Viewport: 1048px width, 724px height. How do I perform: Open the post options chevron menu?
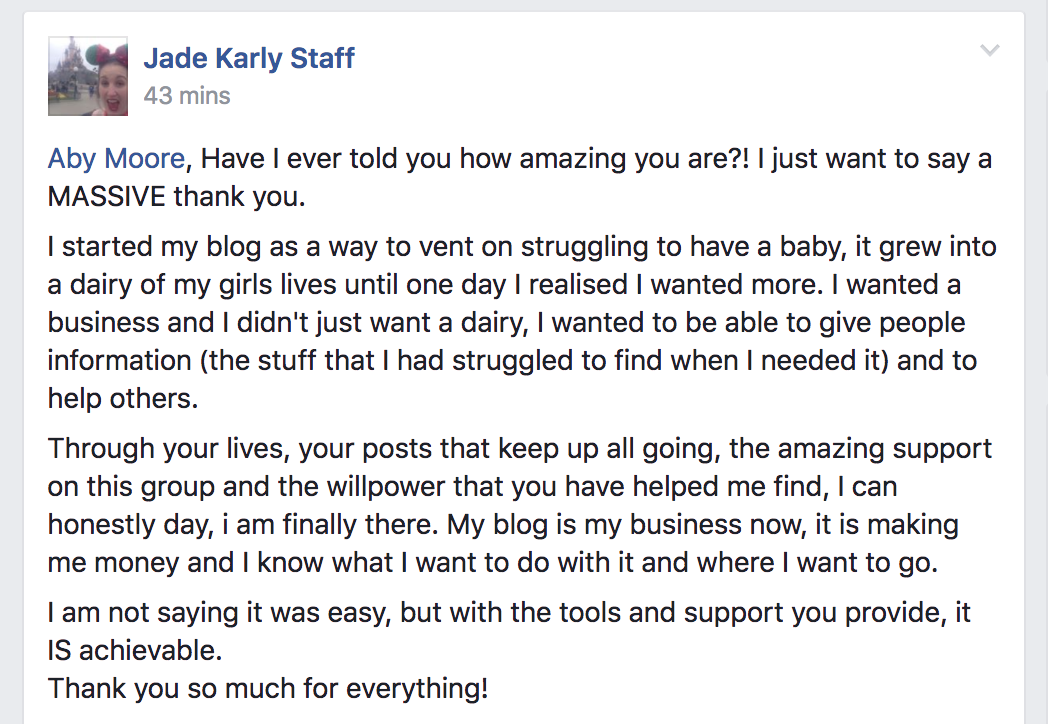pos(989,50)
